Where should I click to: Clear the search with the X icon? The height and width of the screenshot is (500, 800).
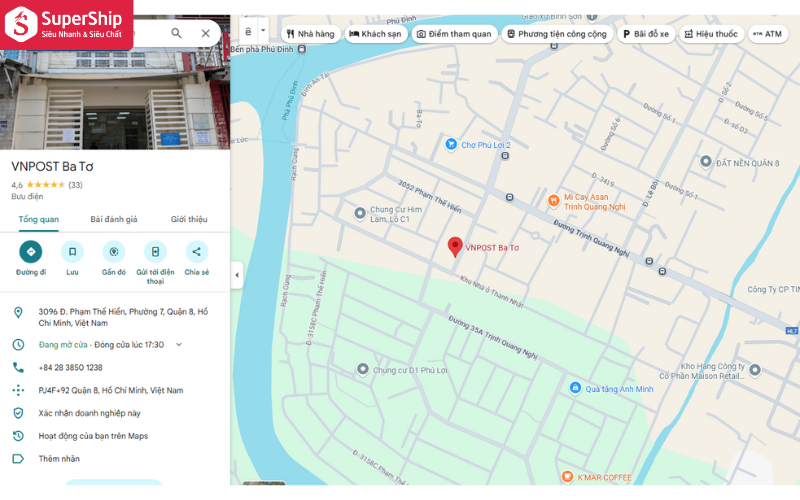tap(206, 33)
